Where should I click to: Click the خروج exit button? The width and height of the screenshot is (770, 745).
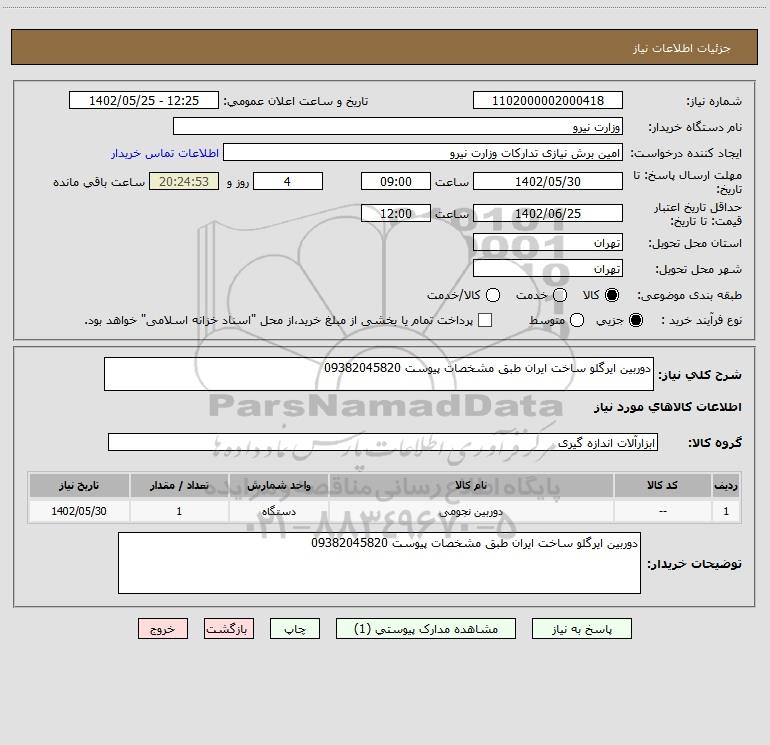[x=163, y=629]
